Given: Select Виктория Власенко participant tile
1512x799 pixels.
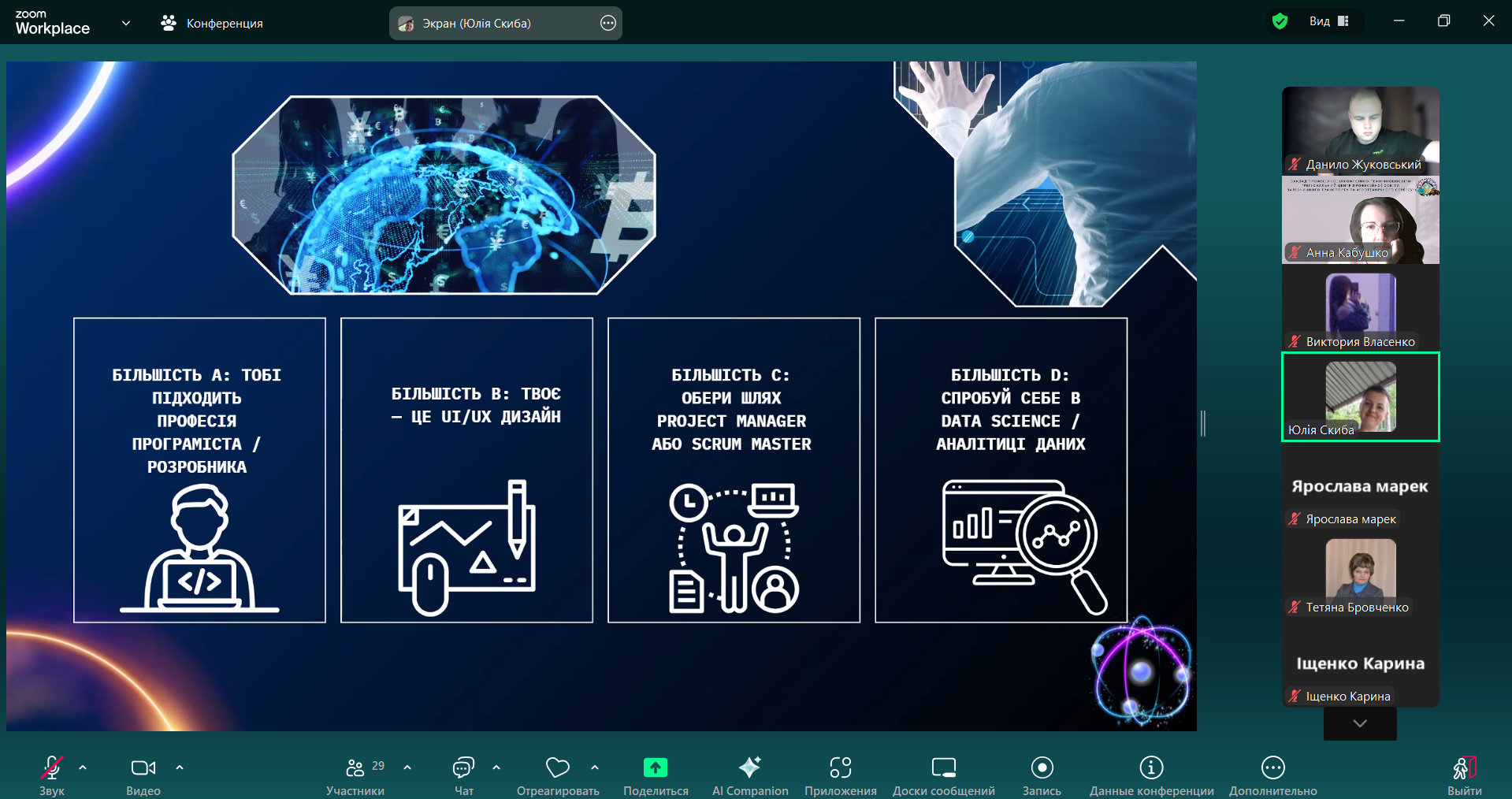Looking at the screenshot, I should (x=1361, y=308).
